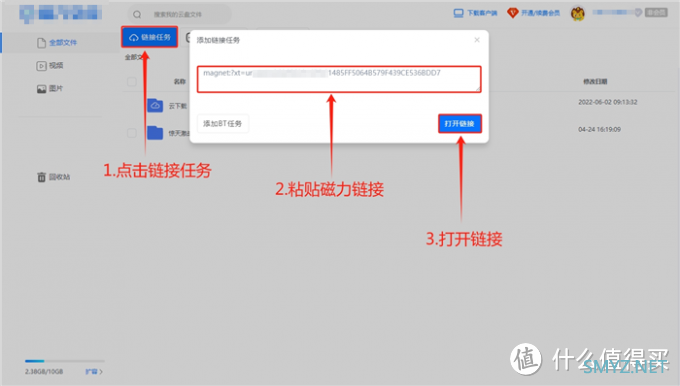680x386 pixels.
Task: Click the textarea resize grip corner
Action: (478, 89)
